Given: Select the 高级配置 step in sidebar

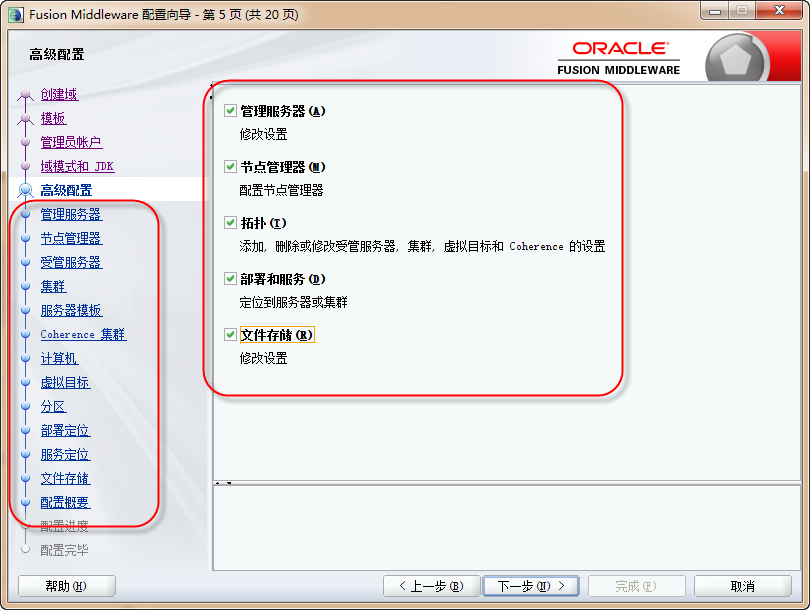Looking at the screenshot, I should click(66, 191).
